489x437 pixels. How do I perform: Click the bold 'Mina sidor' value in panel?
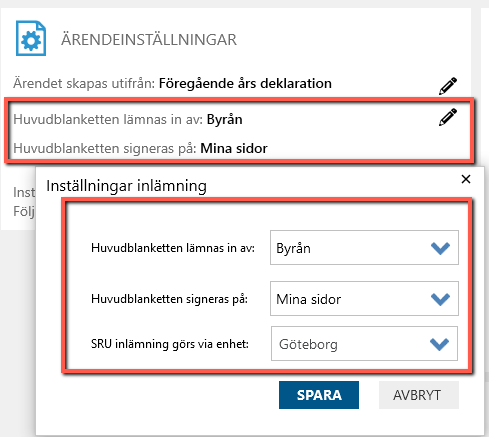(234, 148)
